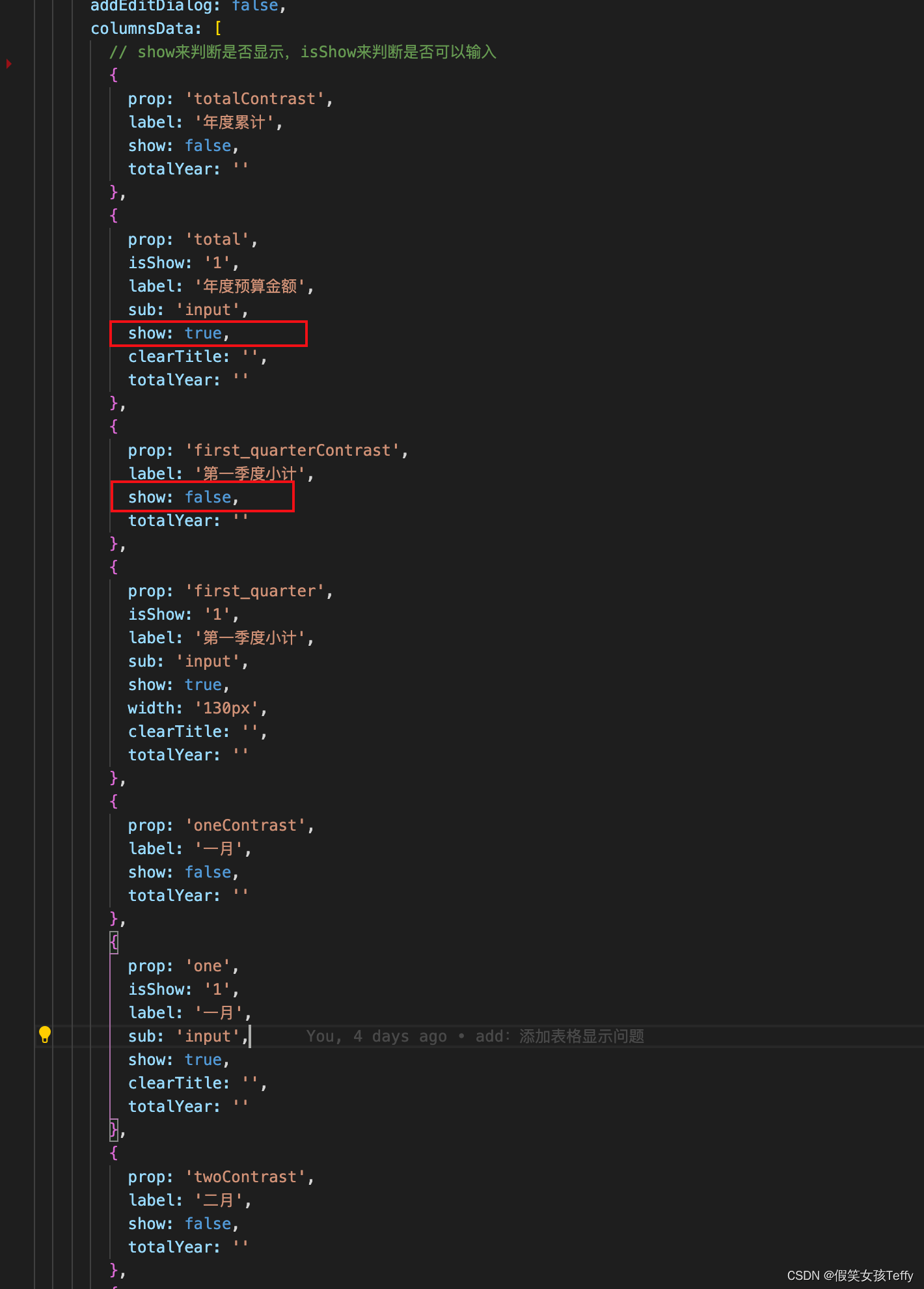Click the line "prop: 'twoContrast',"
The image size is (924, 1289).
coord(221,1177)
